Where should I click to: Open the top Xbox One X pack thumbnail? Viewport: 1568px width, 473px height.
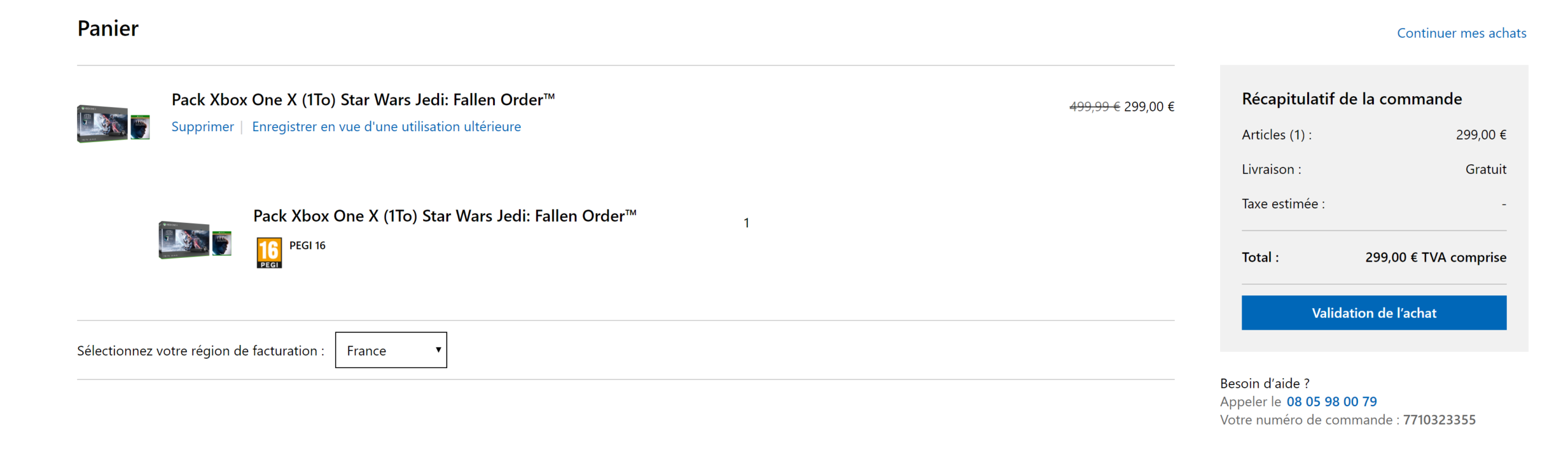click(113, 123)
